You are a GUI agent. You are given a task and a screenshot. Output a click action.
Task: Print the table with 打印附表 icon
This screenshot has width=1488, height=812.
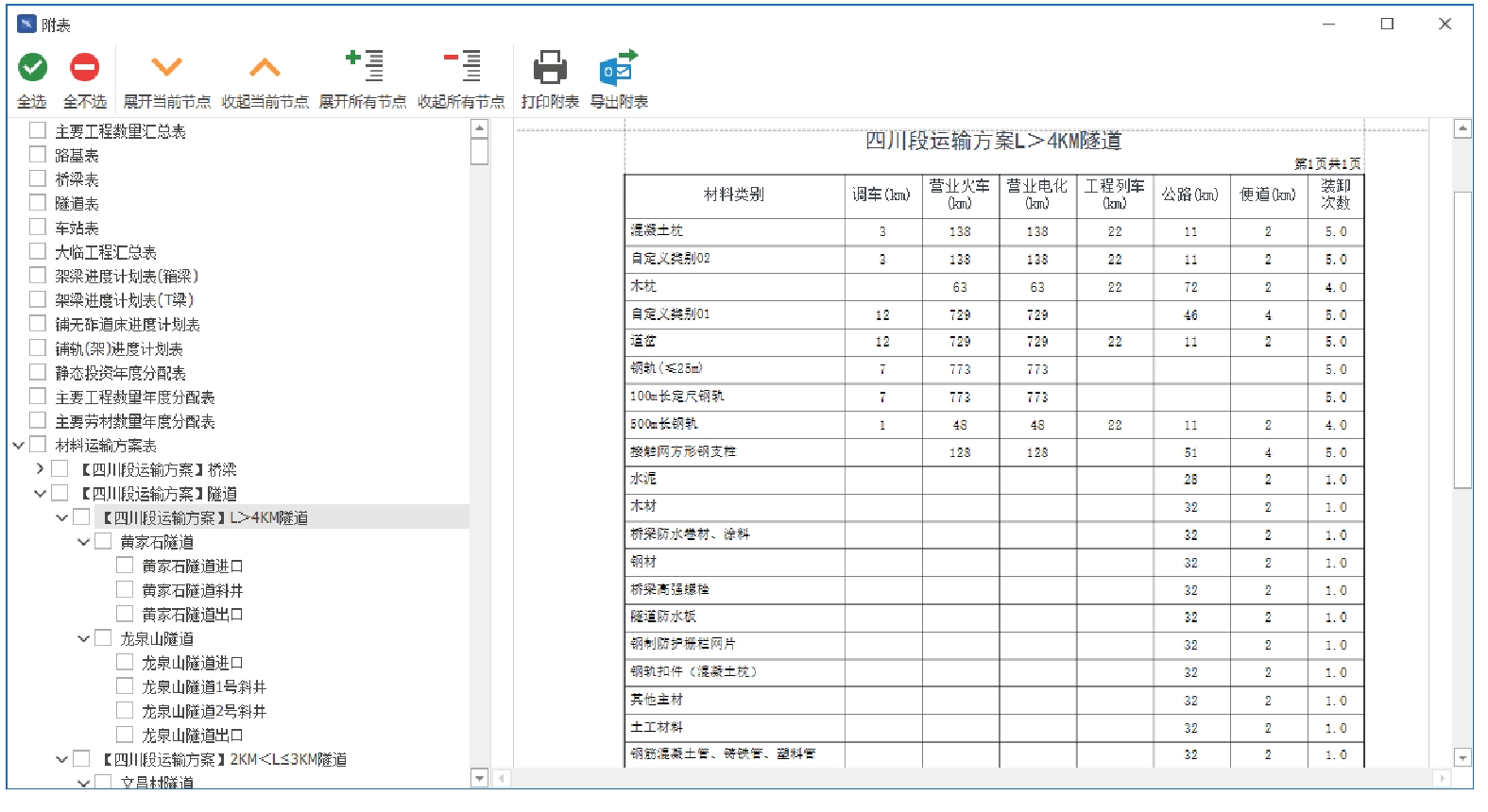coord(550,67)
